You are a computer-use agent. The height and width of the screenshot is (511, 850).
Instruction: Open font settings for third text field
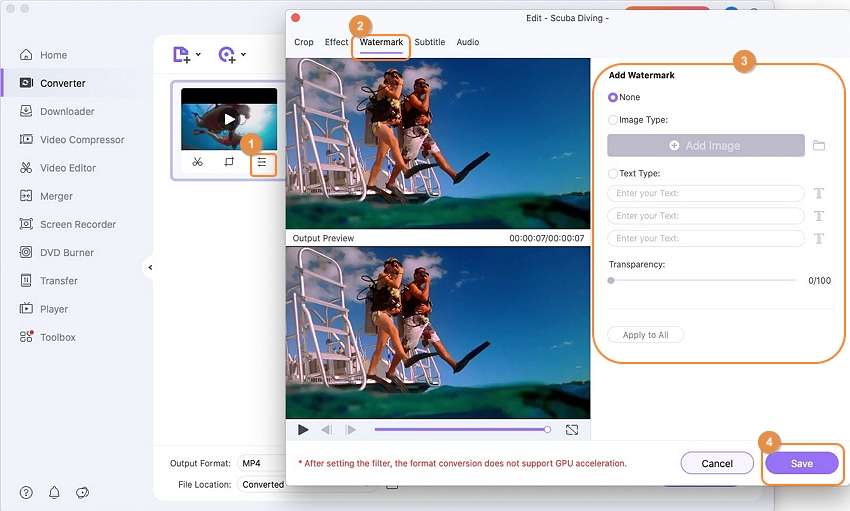pos(819,238)
